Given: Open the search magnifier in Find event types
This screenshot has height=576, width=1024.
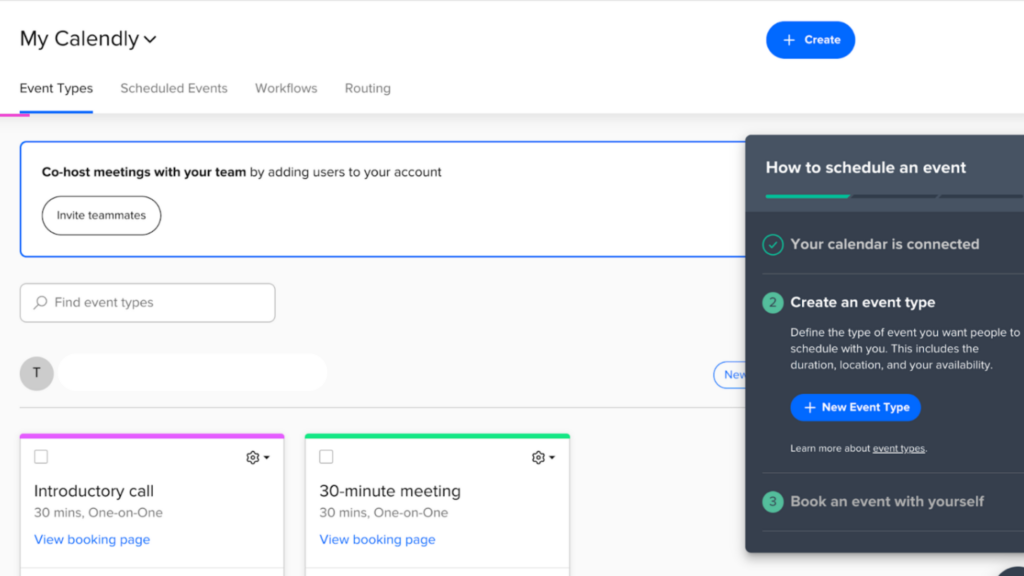Looking at the screenshot, I should 39,302.
